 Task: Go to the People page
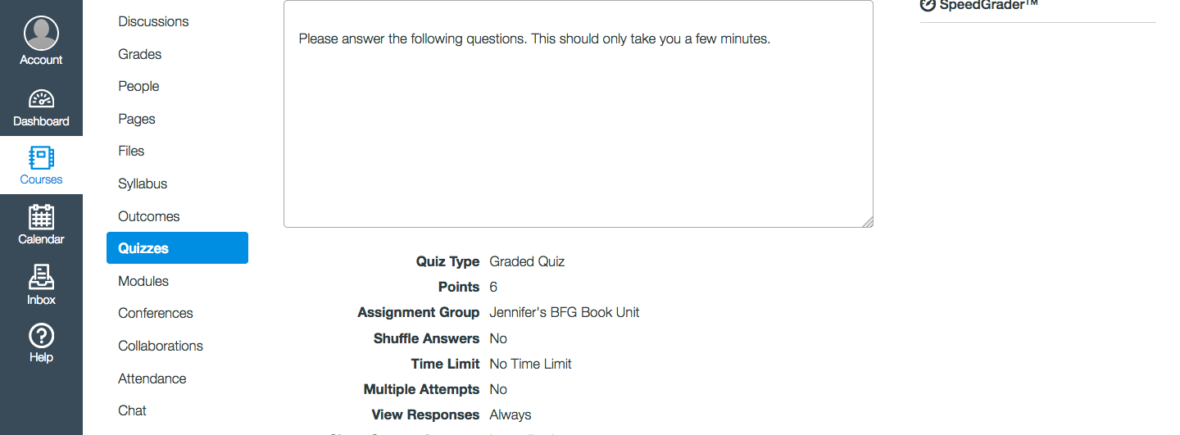[139, 86]
